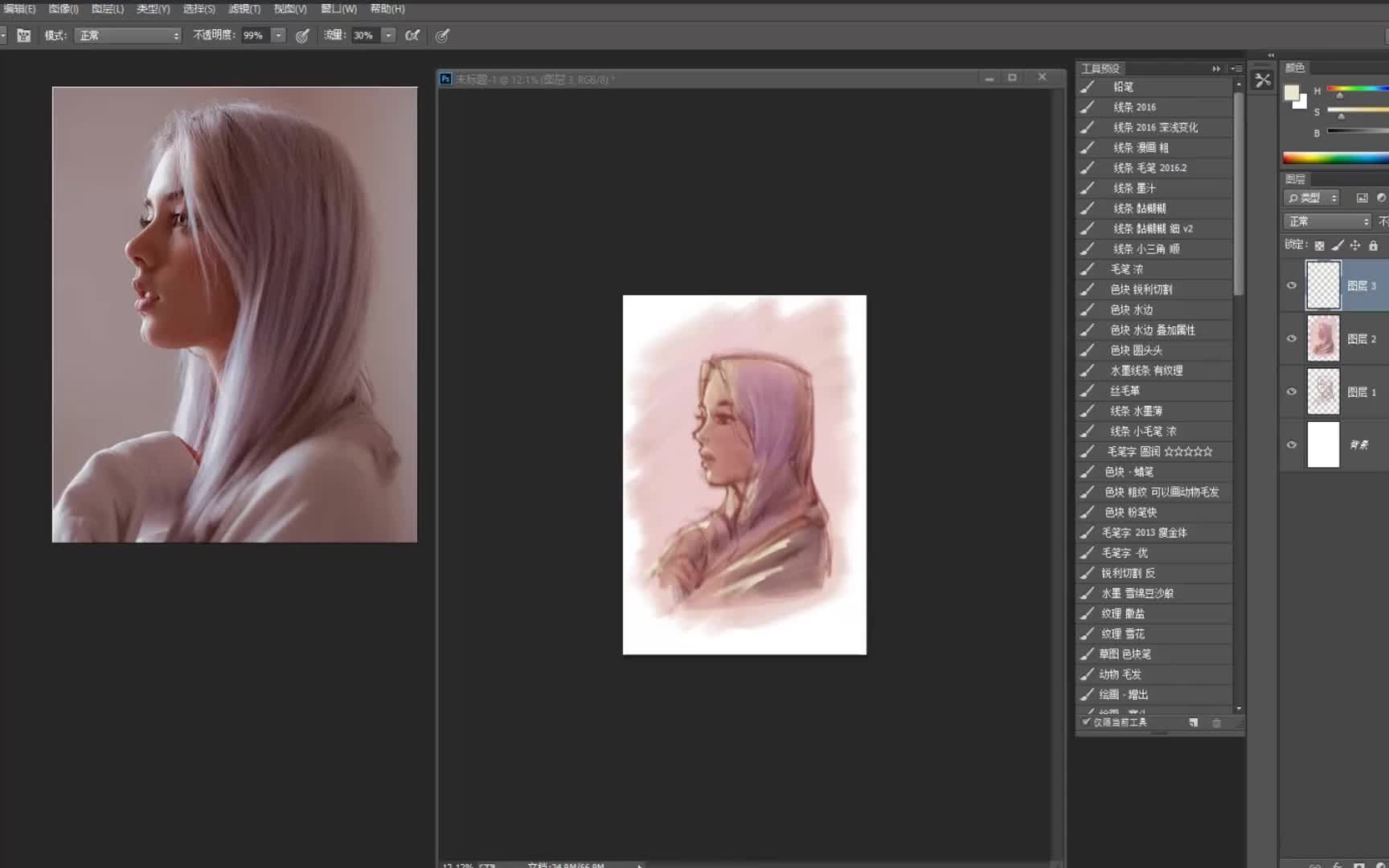Click the foreground color swatch
Image resolution: width=1389 pixels, height=868 pixels.
click(1291, 93)
